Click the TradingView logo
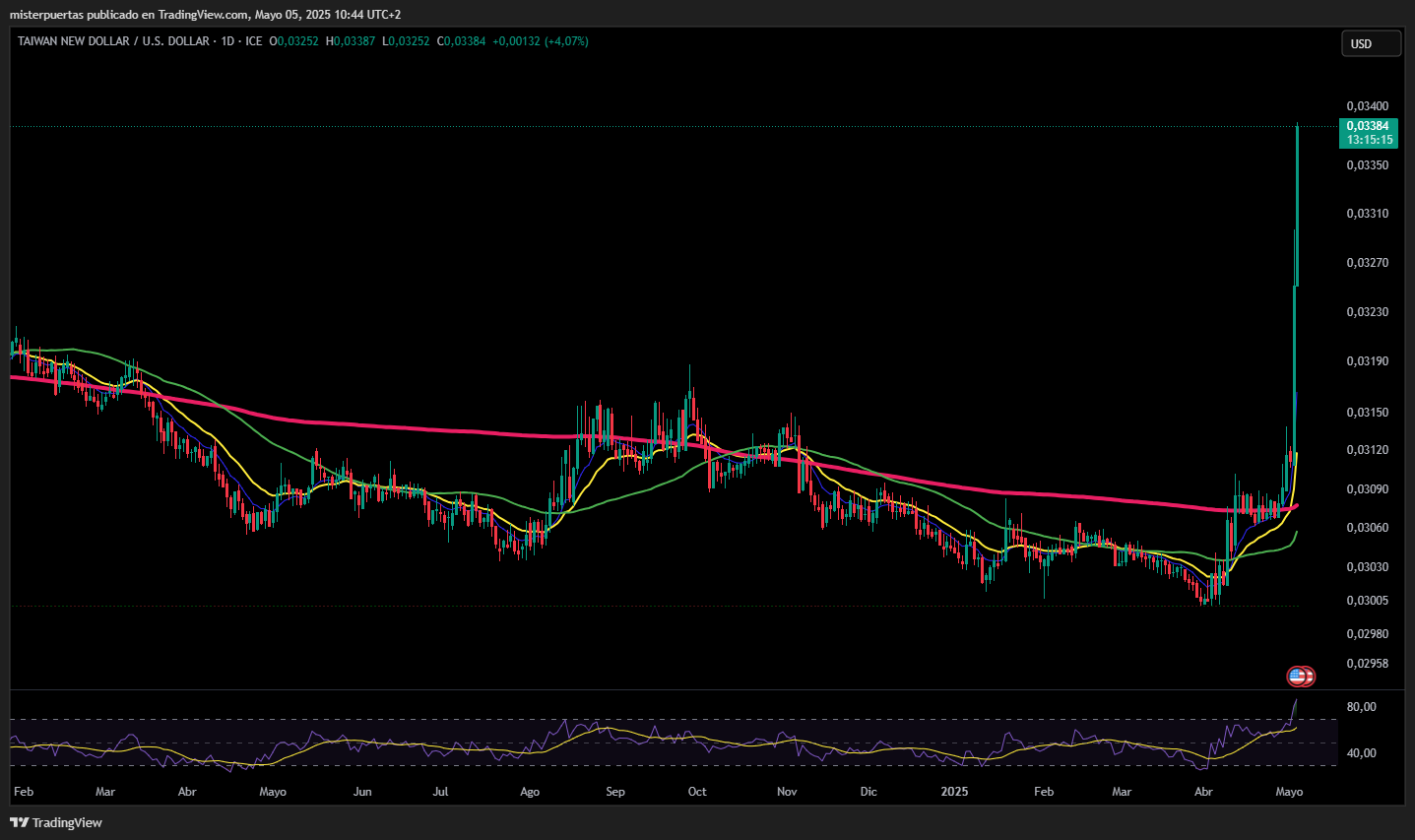This screenshot has width=1415, height=840. pyautogui.click(x=56, y=822)
